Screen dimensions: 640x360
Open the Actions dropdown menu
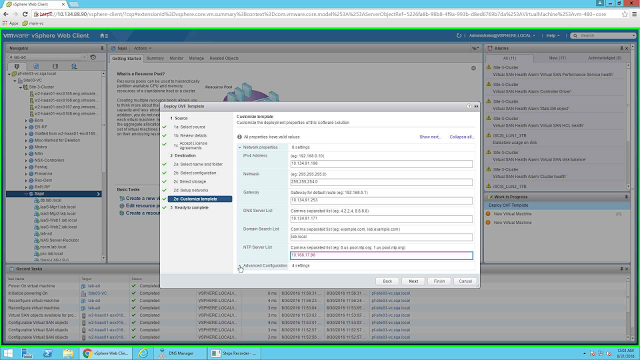point(142,48)
